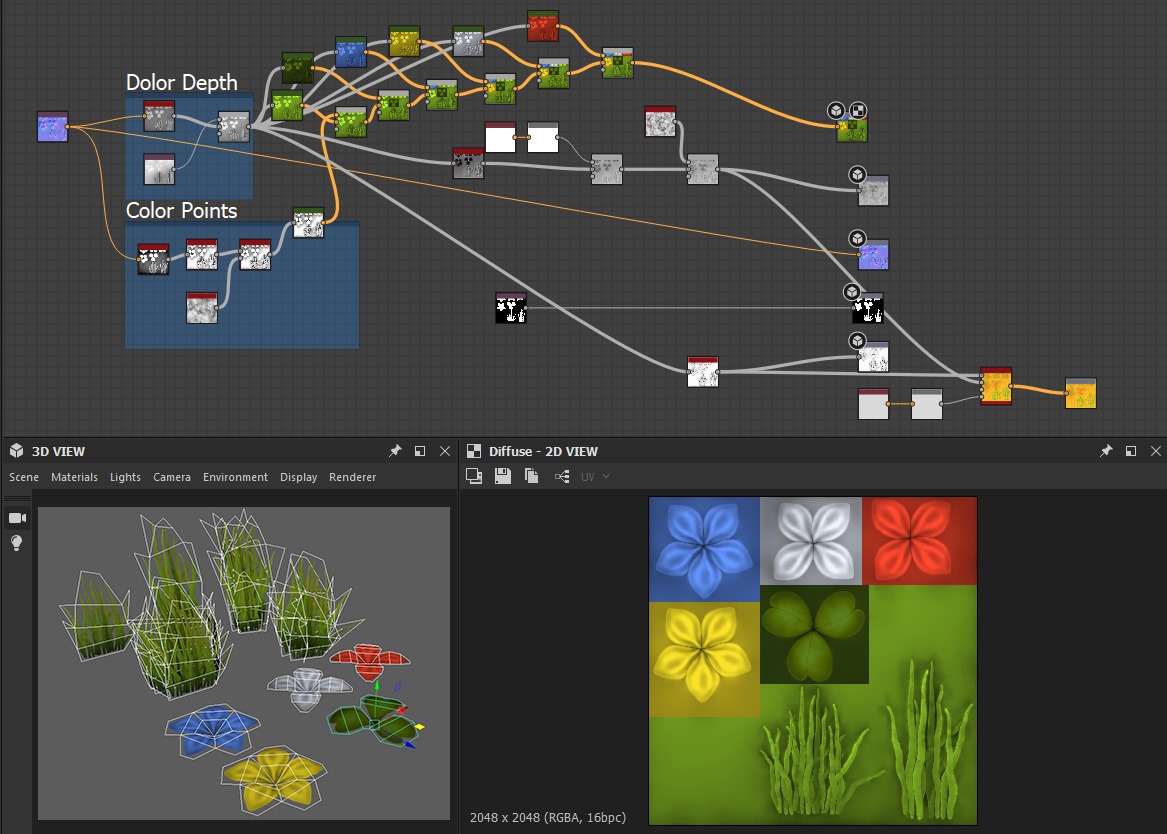The width and height of the screenshot is (1167, 834).
Task: Select the Dolor Depth frame title
Action: tap(181, 82)
